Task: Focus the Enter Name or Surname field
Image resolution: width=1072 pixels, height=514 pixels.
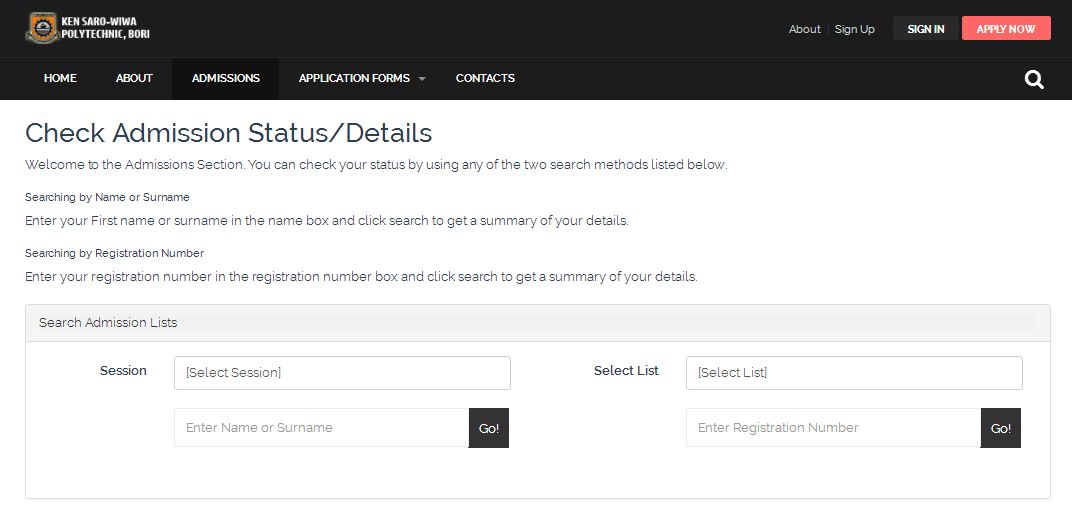Action: (321, 428)
